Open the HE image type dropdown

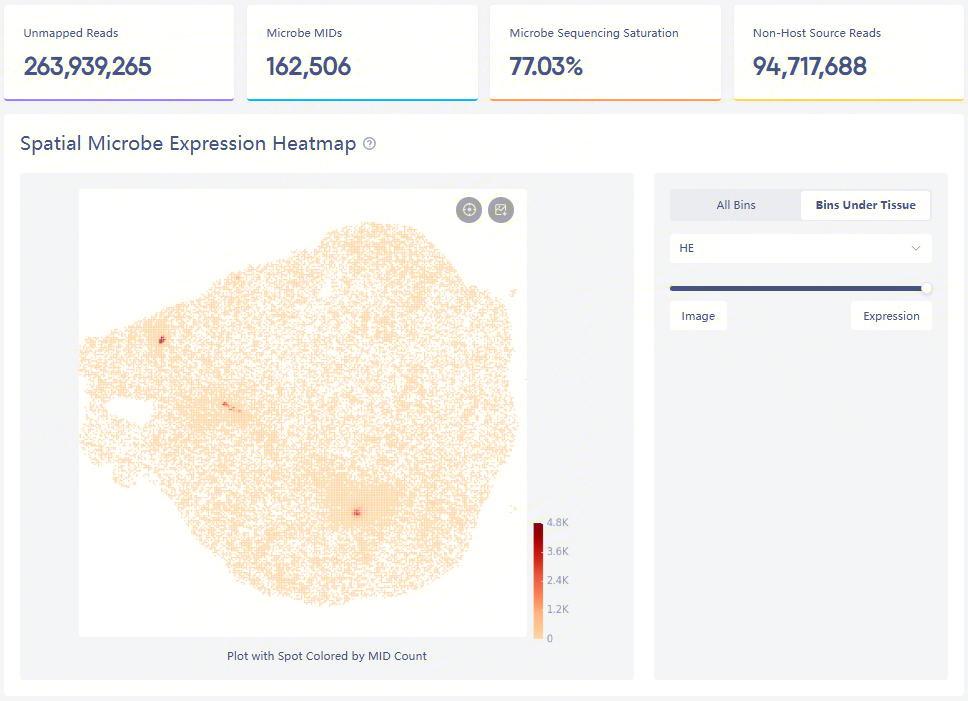(x=800, y=248)
